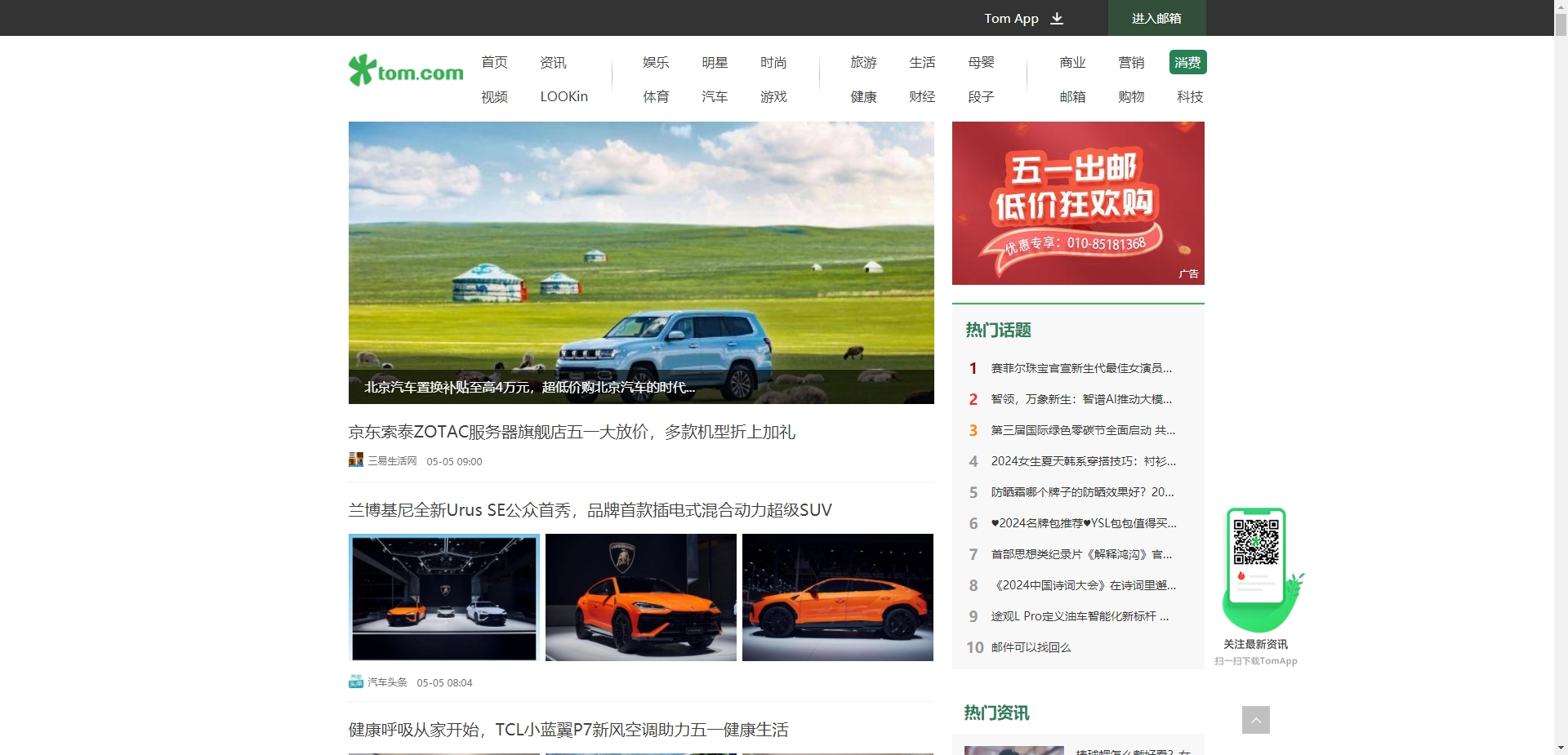Image resolution: width=1568 pixels, height=755 pixels.
Task: Click the tom.com logo
Action: 406,71
